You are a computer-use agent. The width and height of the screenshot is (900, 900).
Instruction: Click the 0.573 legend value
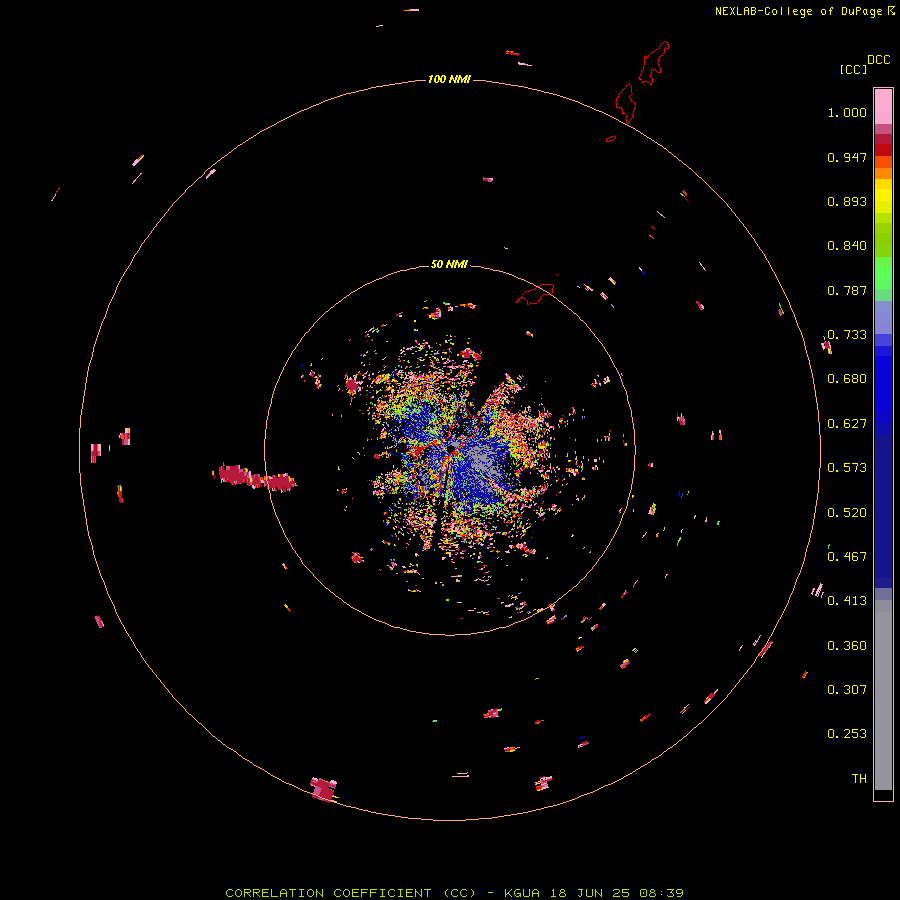(x=847, y=468)
